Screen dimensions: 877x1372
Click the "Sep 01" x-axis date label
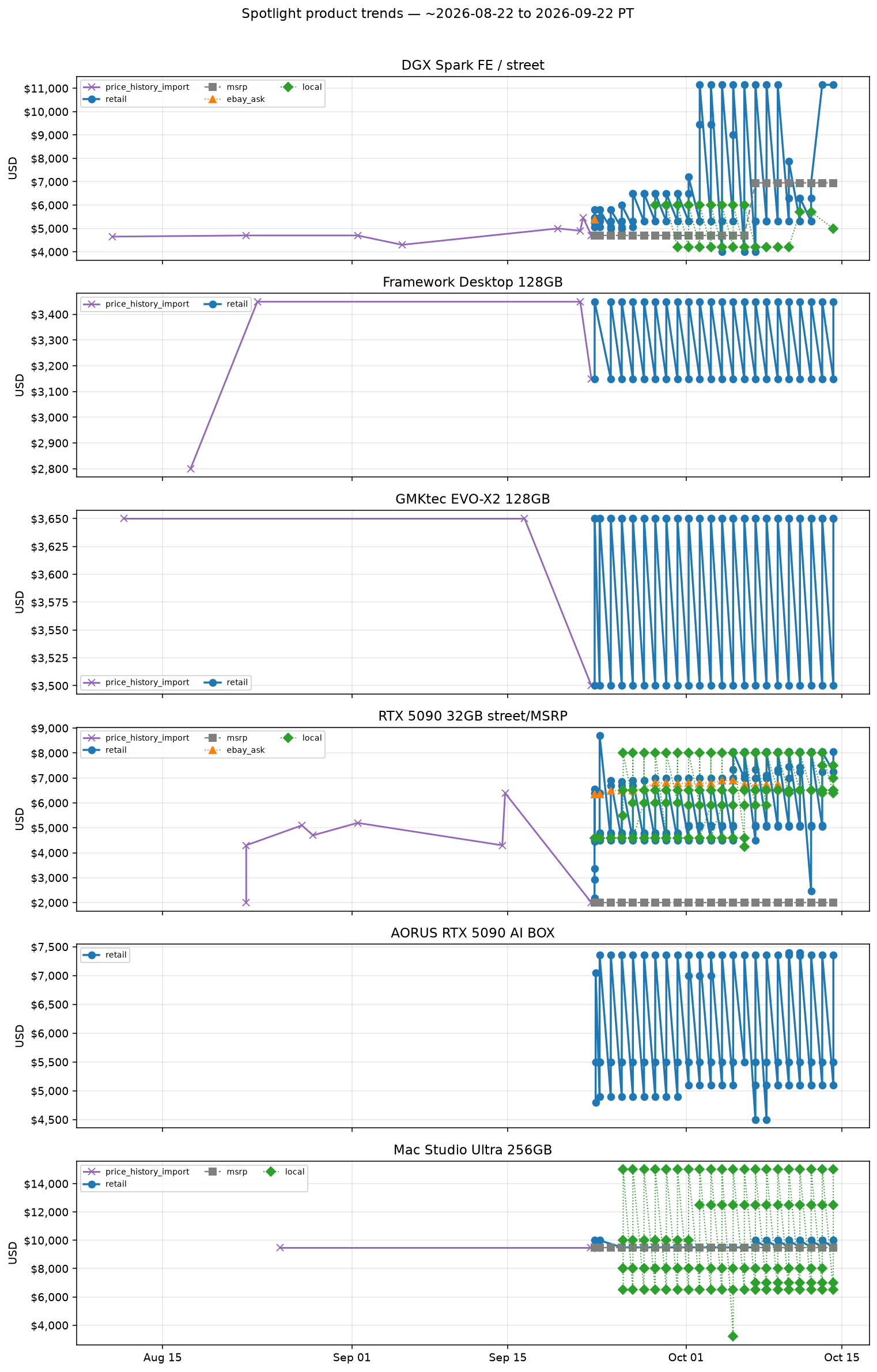pos(351,1358)
